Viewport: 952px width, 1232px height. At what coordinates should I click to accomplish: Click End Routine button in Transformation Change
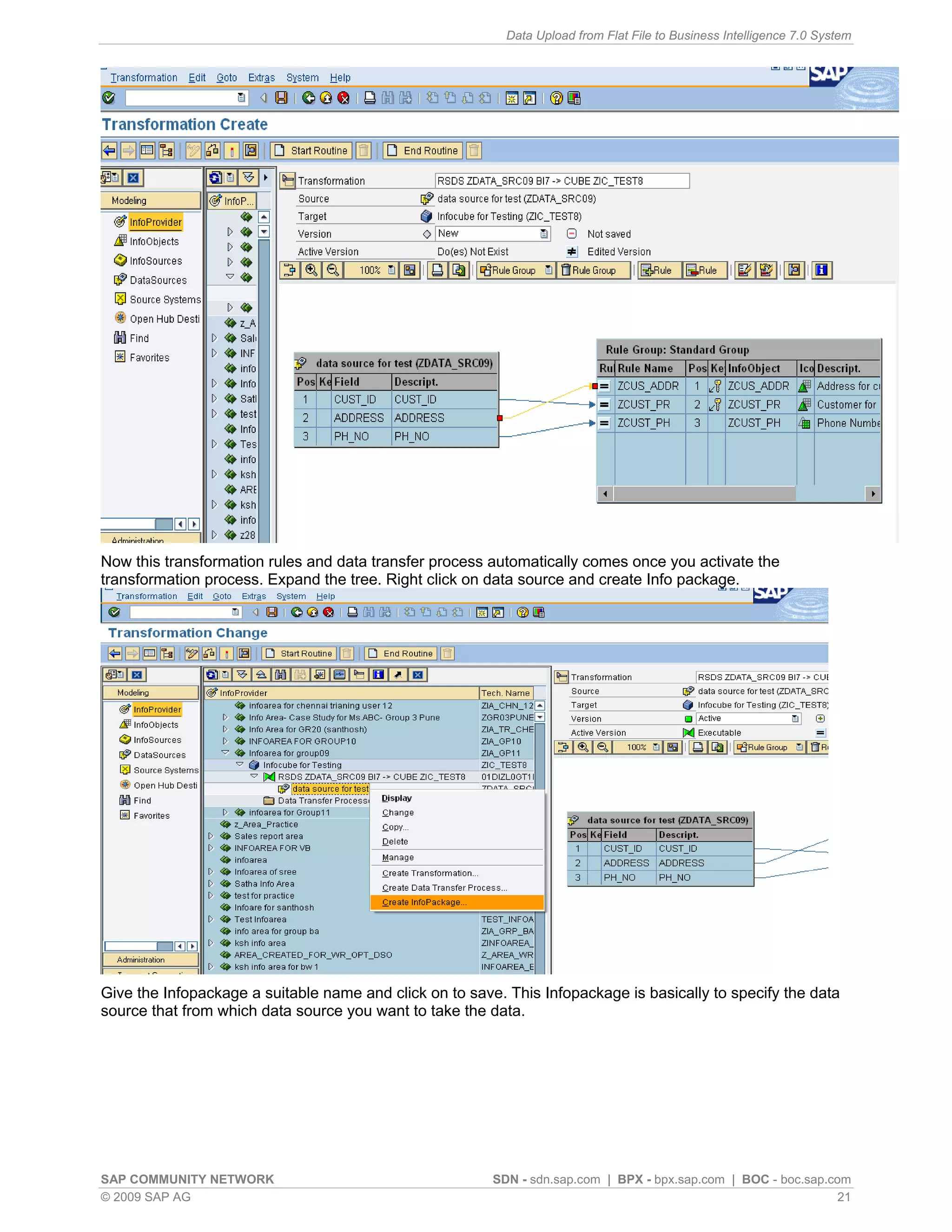(x=401, y=653)
